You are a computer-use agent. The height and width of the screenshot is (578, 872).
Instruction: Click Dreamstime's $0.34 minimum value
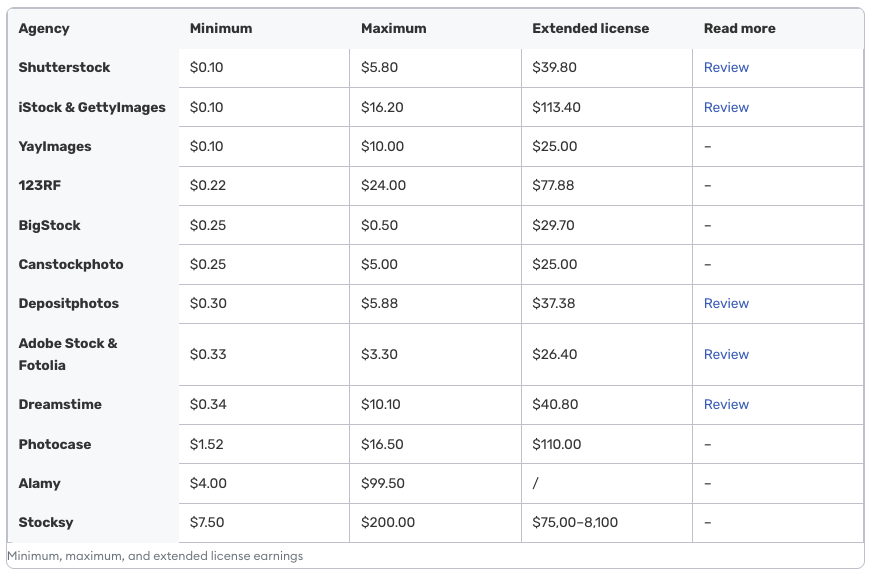coord(208,404)
